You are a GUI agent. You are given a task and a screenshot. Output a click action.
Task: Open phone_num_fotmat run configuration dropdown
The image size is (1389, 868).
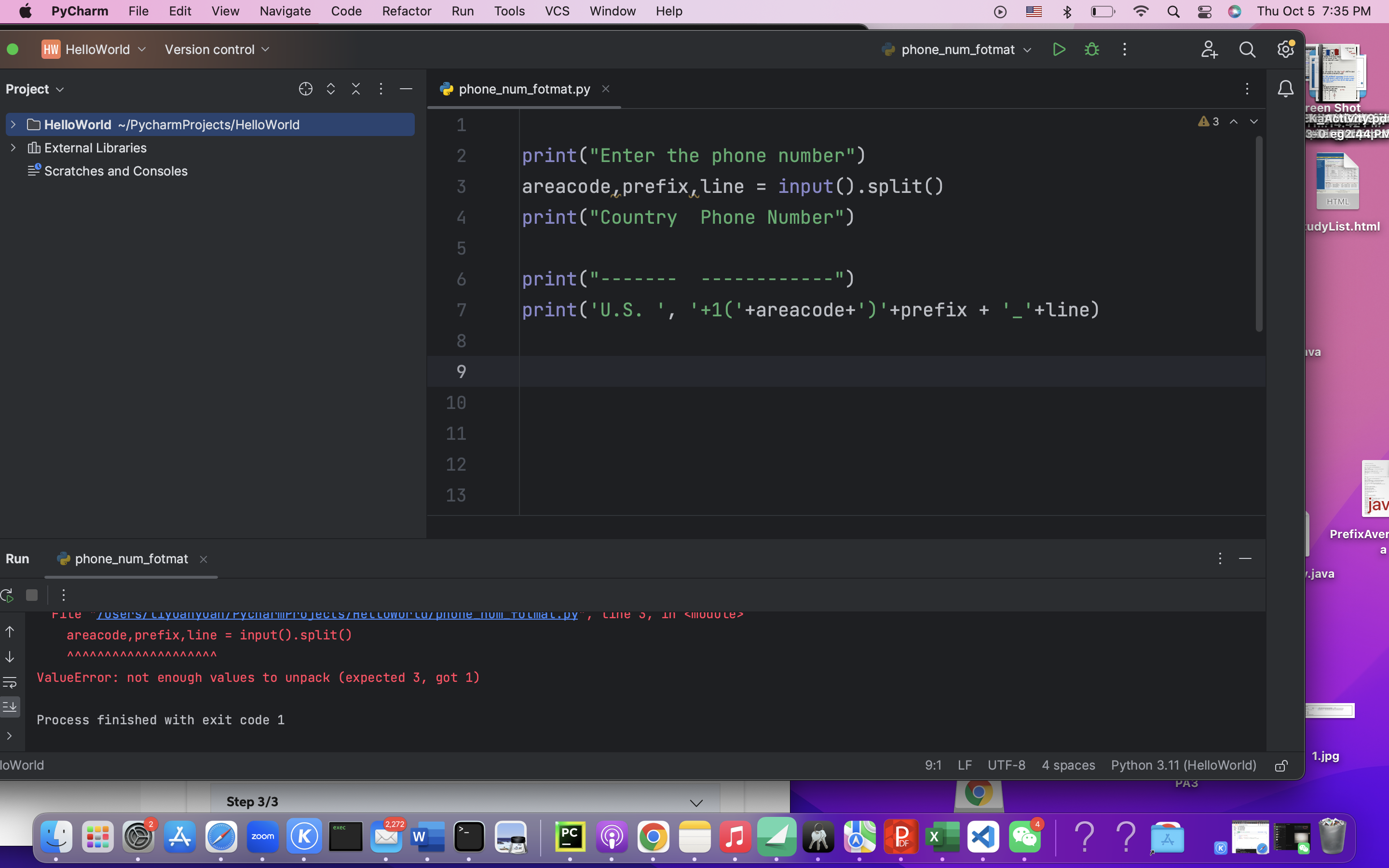pos(957,49)
